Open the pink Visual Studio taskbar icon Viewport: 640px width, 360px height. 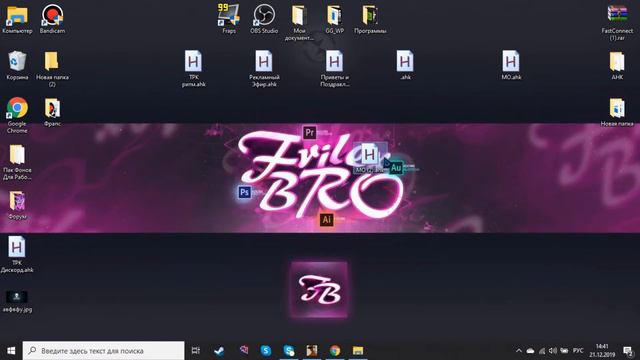[x=244, y=351]
